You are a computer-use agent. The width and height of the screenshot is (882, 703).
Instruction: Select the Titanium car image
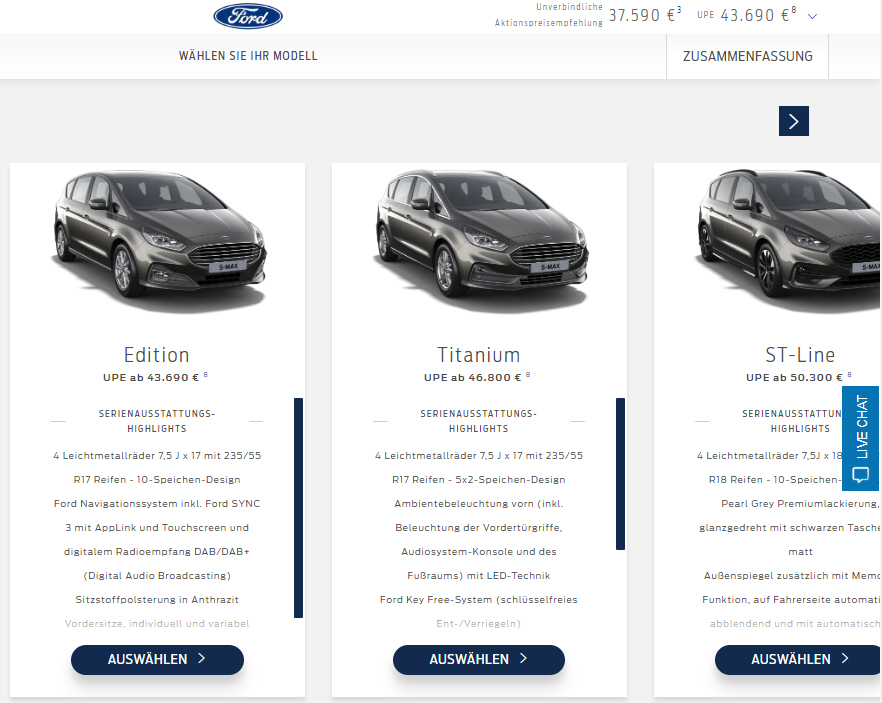click(x=480, y=241)
